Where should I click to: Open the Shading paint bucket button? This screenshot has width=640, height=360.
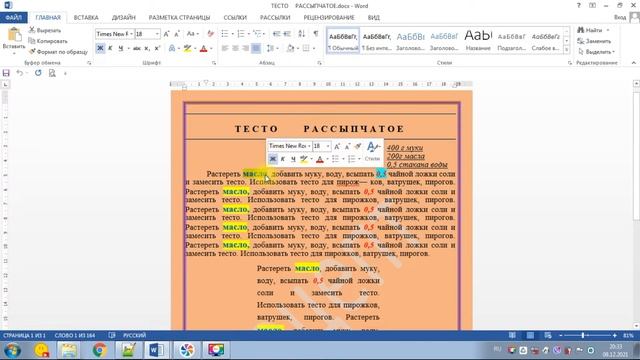pos(290,49)
